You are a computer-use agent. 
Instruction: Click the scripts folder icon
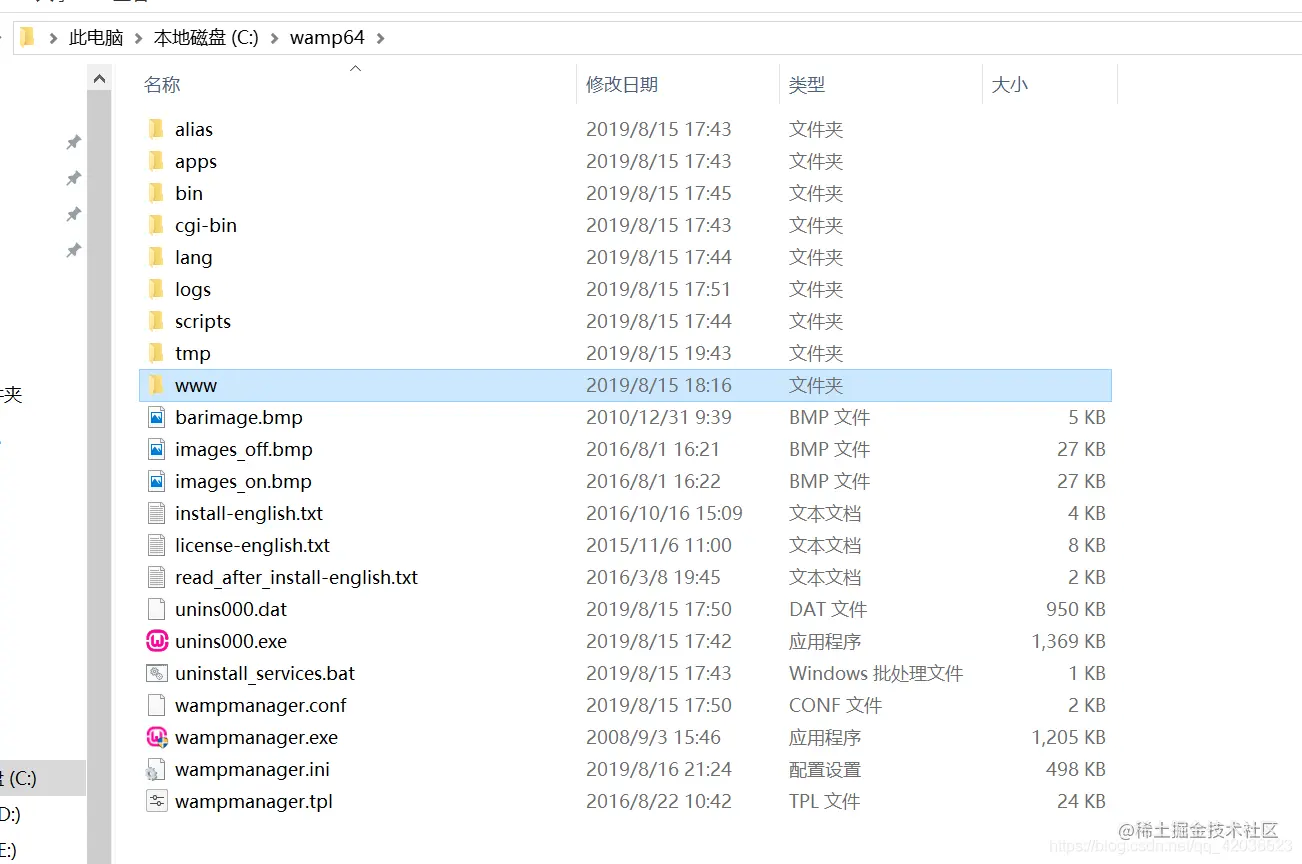(x=156, y=321)
